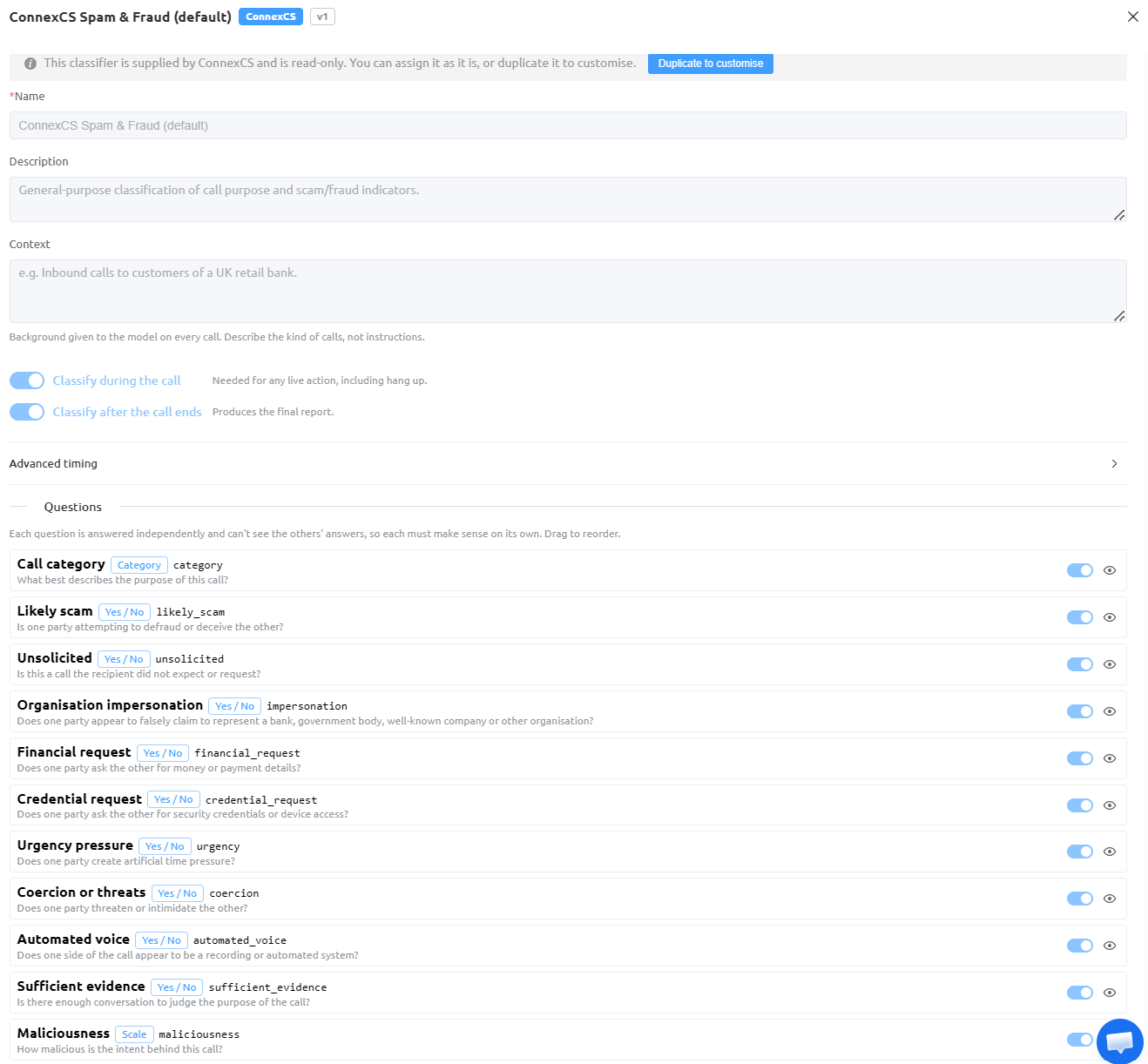1148x1064 pixels.
Task: Click the eye icon for Automated voice
Action: pos(1110,946)
